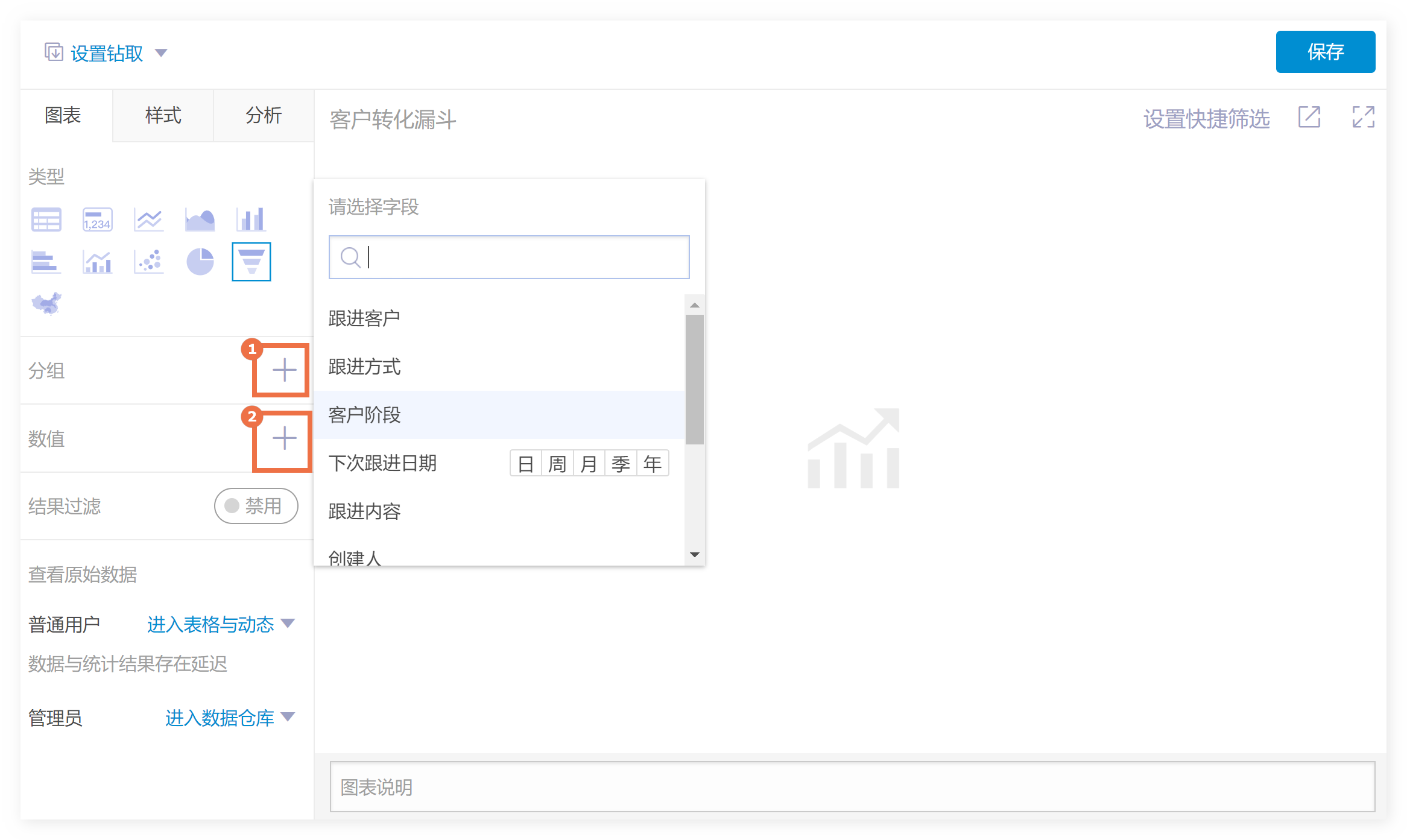Pick the line chart type icon
The image size is (1407, 840).
click(x=148, y=219)
